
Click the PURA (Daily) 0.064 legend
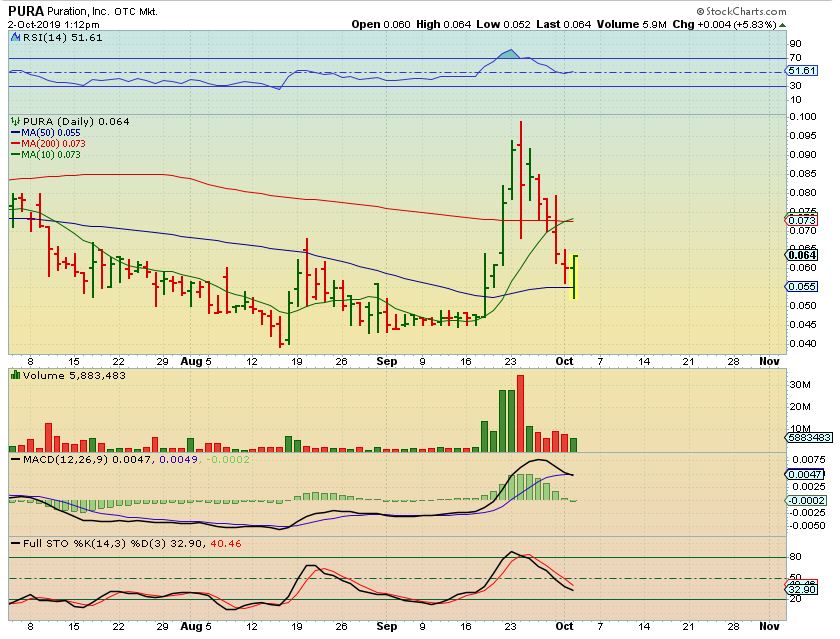76,122
